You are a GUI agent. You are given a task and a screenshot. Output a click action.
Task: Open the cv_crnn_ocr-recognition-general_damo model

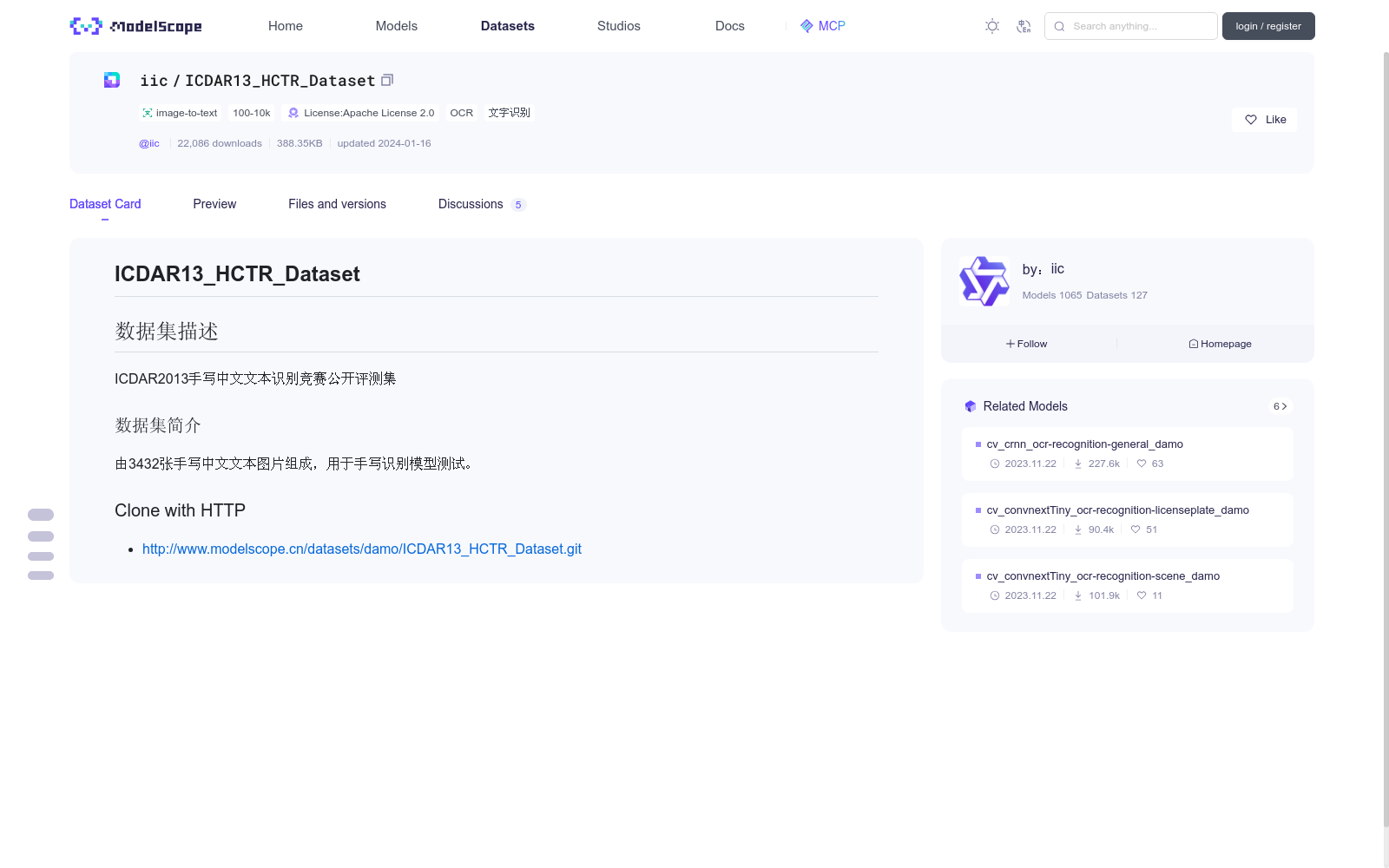(x=1084, y=444)
